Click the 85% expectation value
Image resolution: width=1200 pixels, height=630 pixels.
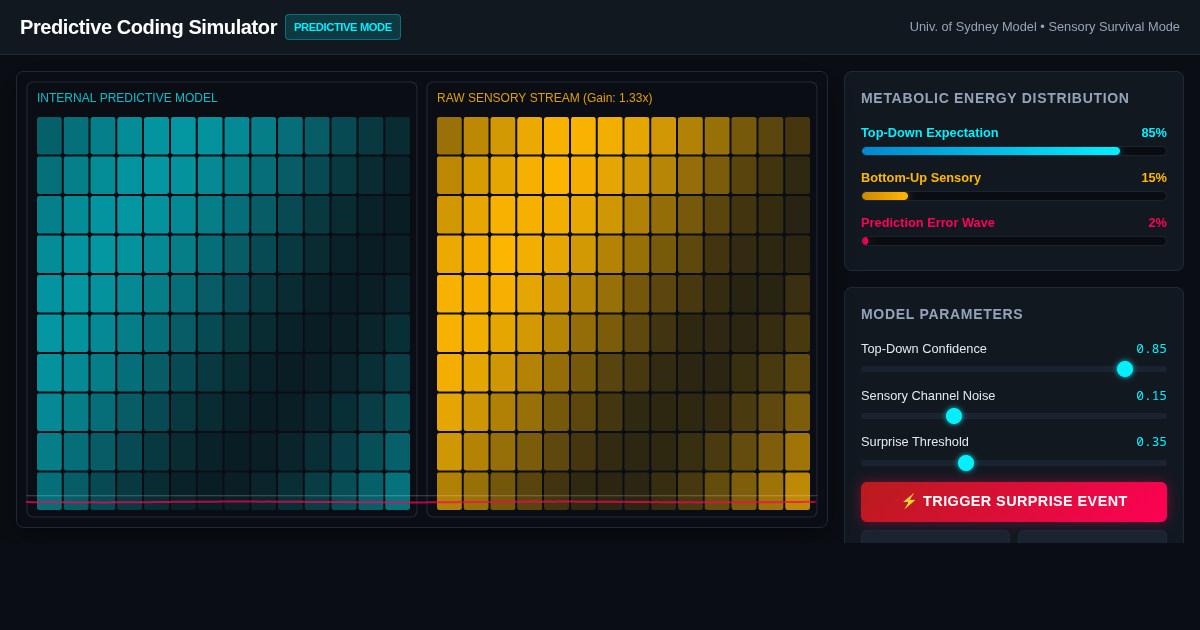click(x=1154, y=132)
